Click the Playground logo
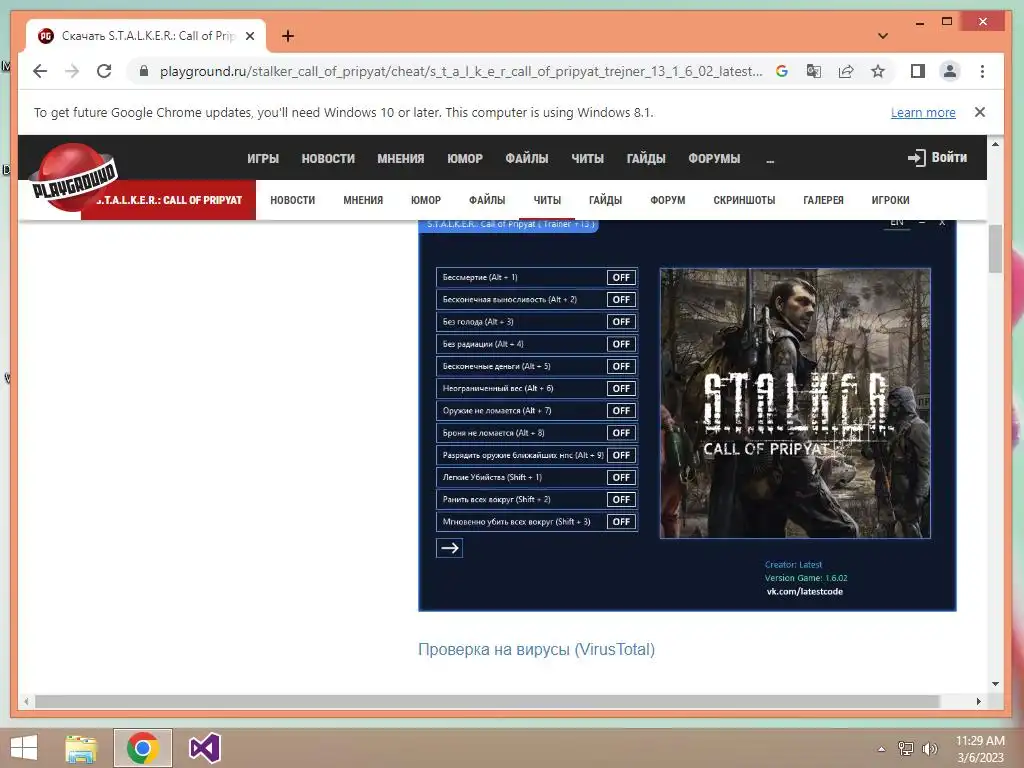 (x=74, y=178)
